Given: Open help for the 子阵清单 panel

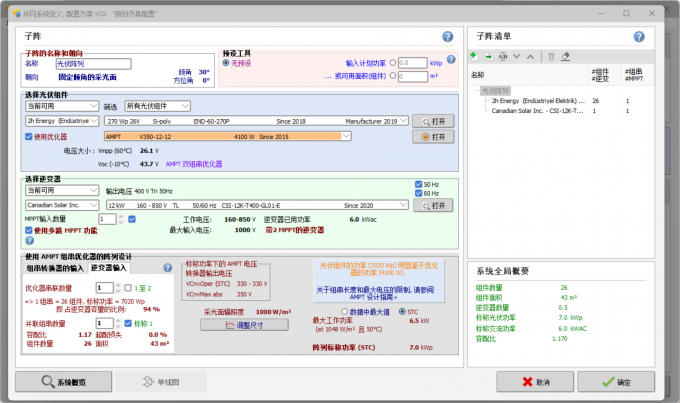Looking at the screenshot, I should tap(639, 37).
